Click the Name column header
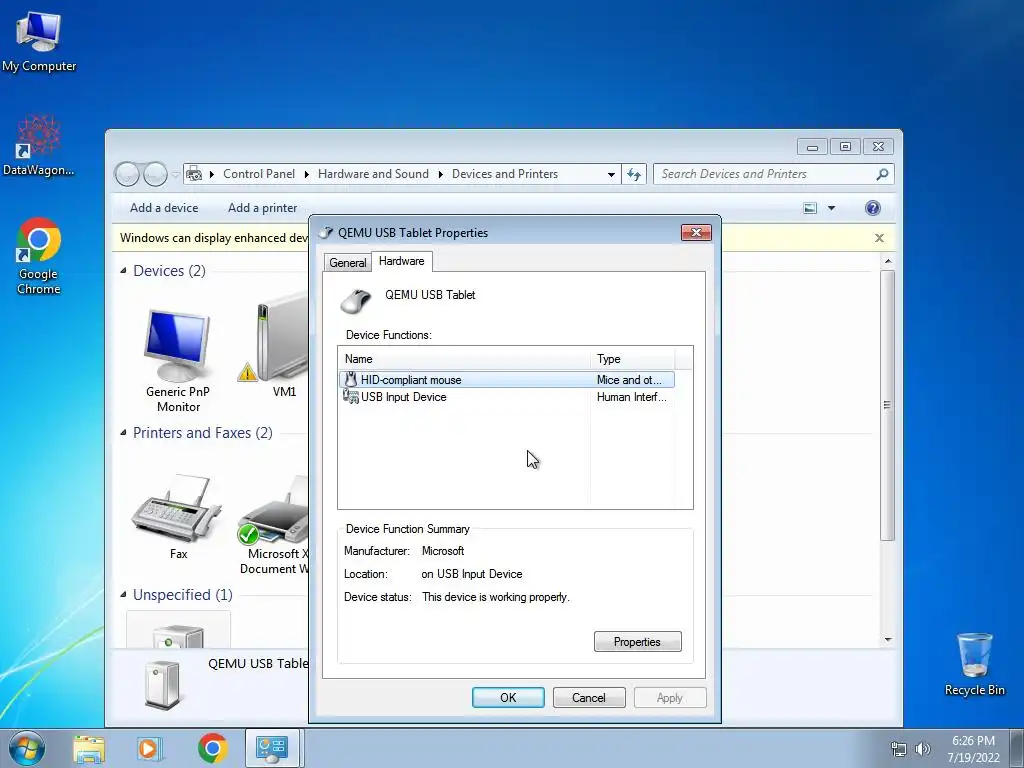 tap(464, 359)
